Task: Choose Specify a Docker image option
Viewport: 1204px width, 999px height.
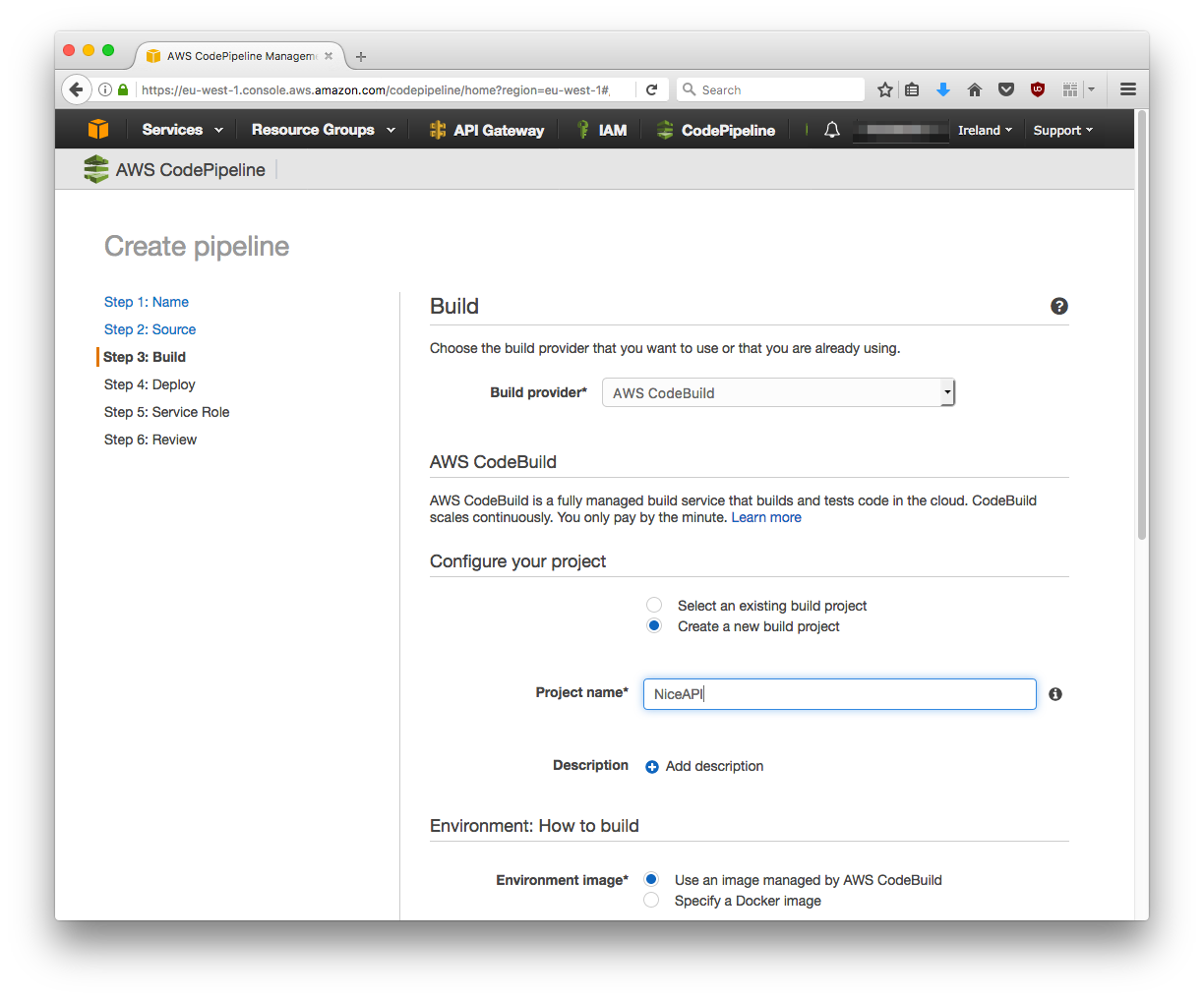Action: pos(651,900)
